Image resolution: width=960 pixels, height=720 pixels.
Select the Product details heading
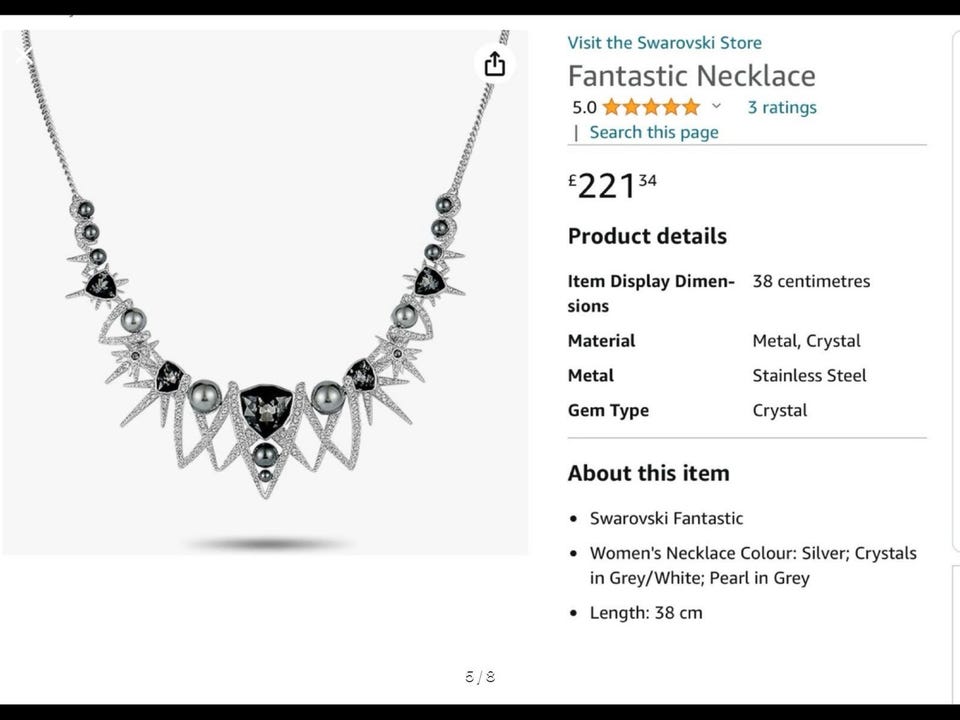pos(647,236)
